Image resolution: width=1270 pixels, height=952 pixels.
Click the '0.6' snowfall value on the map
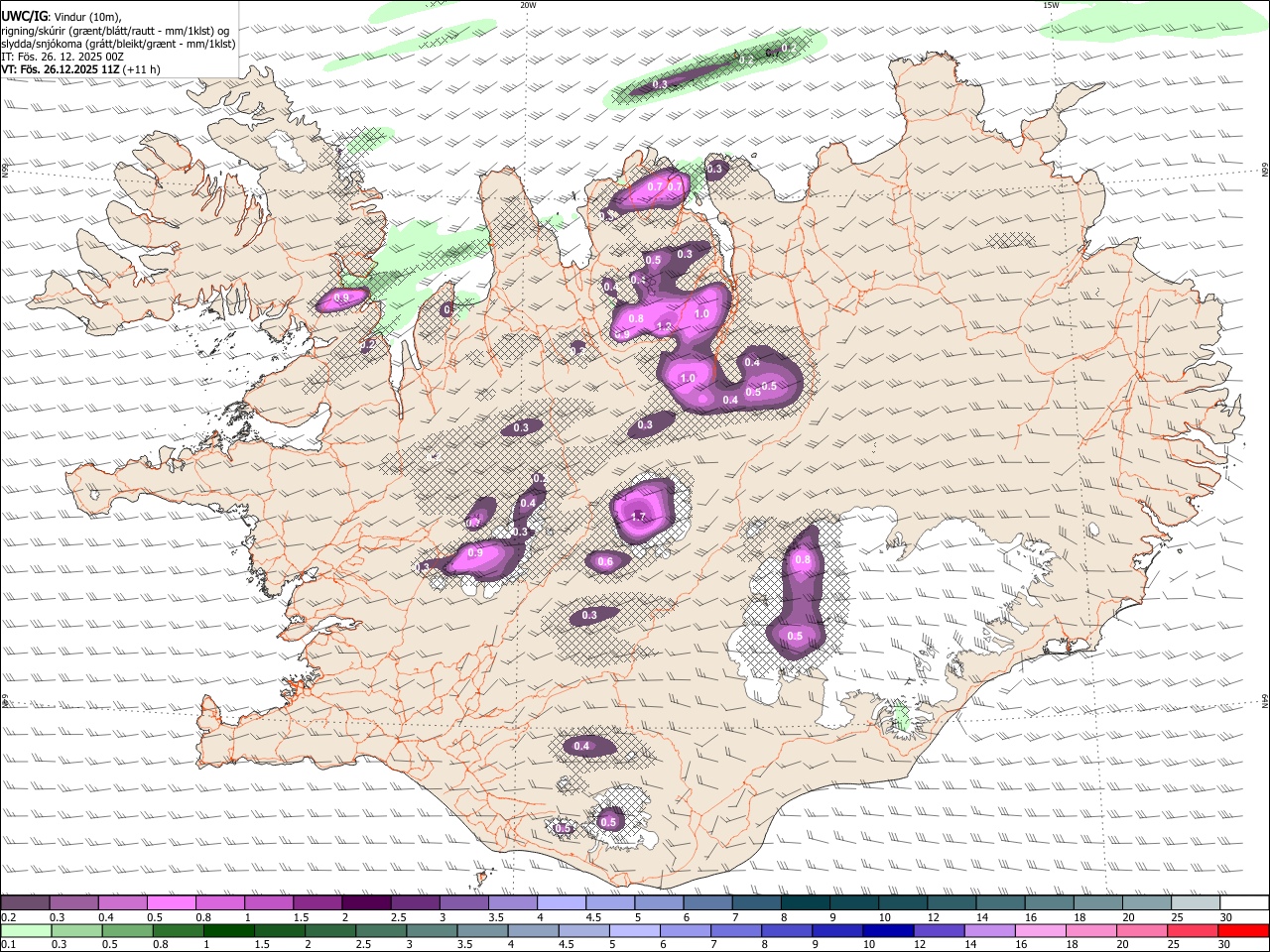605,562
